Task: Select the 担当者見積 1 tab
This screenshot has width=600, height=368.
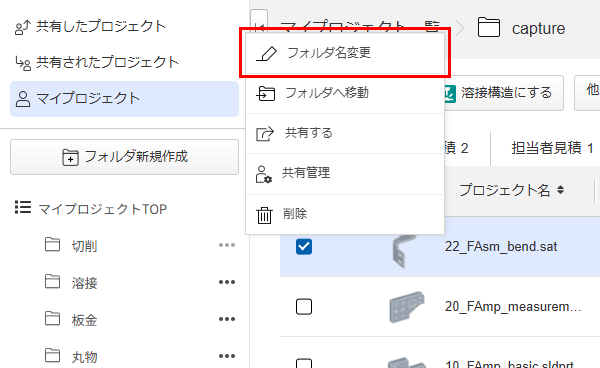Action: pyautogui.click(x=552, y=148)
